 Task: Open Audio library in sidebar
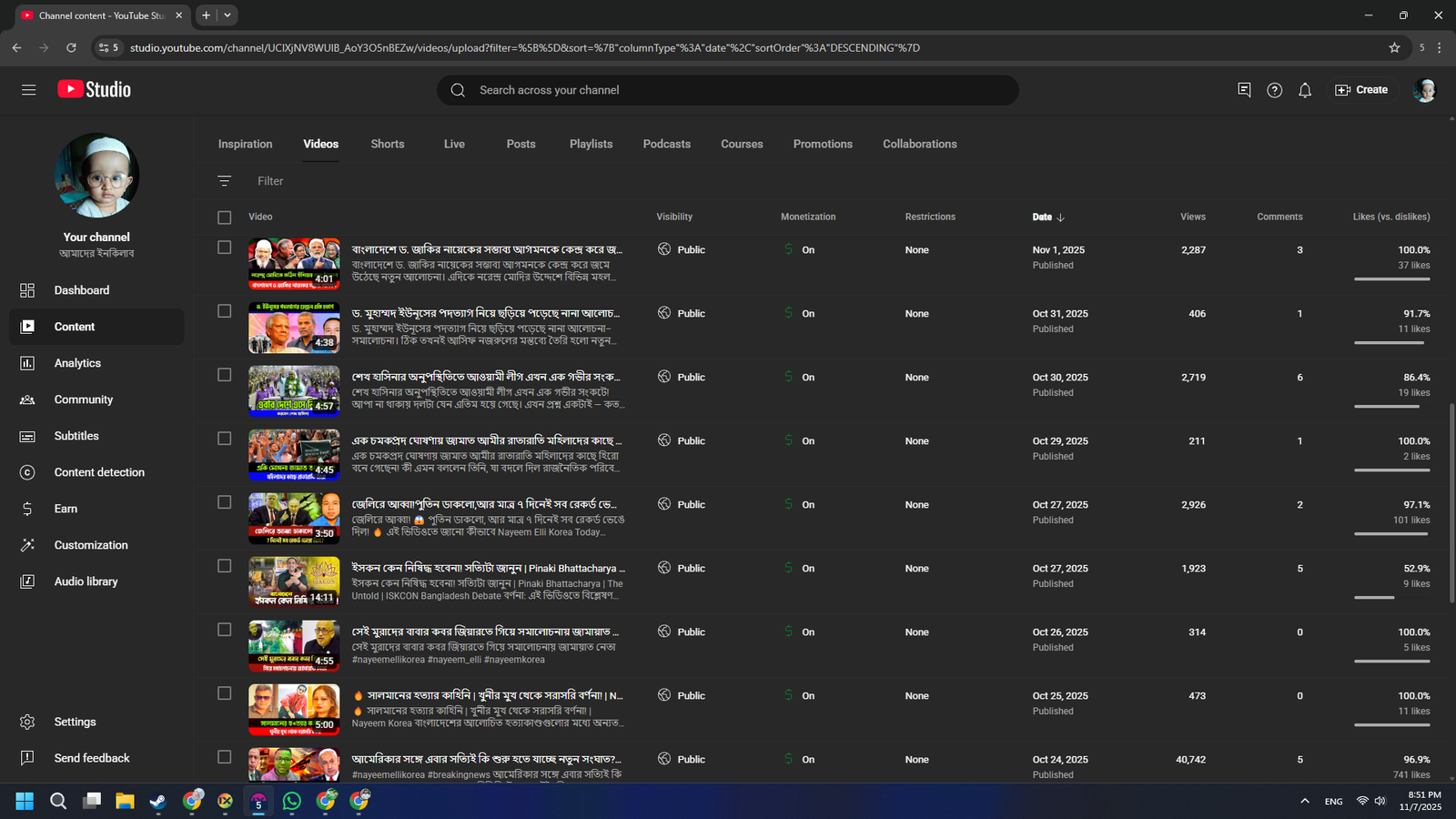(x=86, y=581)
